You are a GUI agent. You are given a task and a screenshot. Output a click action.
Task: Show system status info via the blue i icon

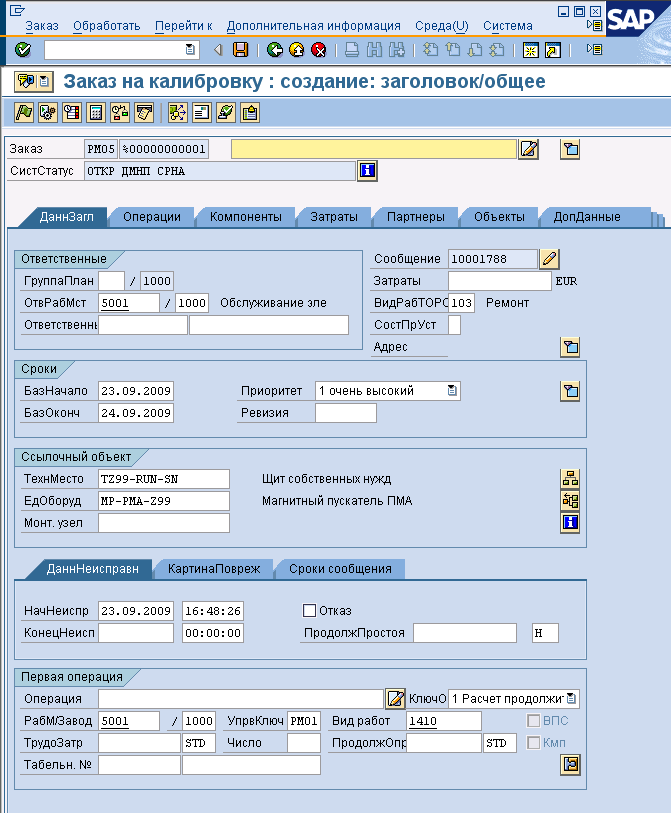[367, 171]
